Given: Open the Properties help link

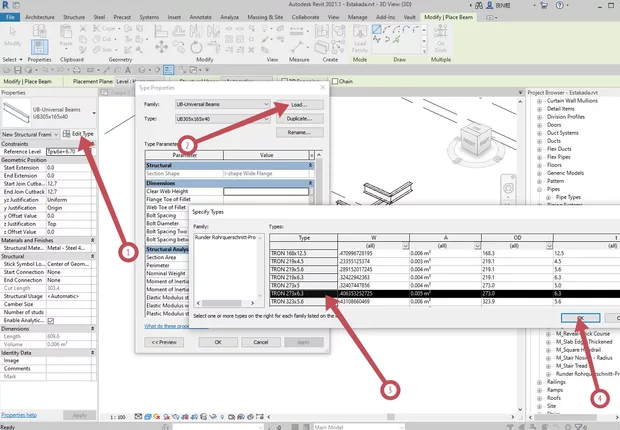Looking at the screenshot, I should 21,413.
